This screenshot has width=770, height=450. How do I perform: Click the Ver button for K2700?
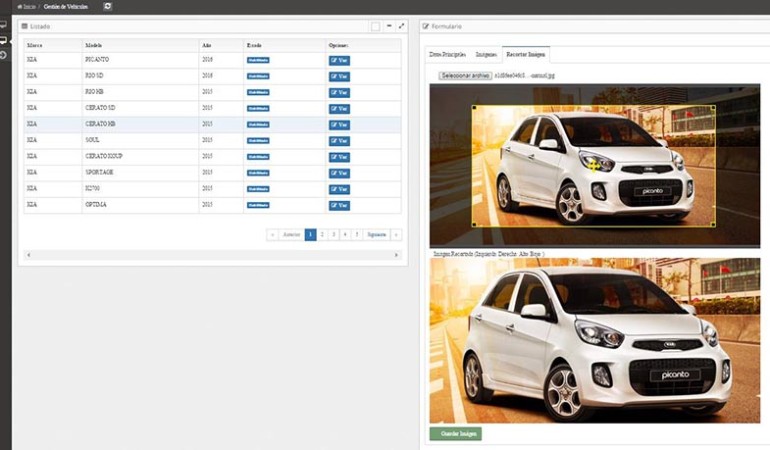339,189
